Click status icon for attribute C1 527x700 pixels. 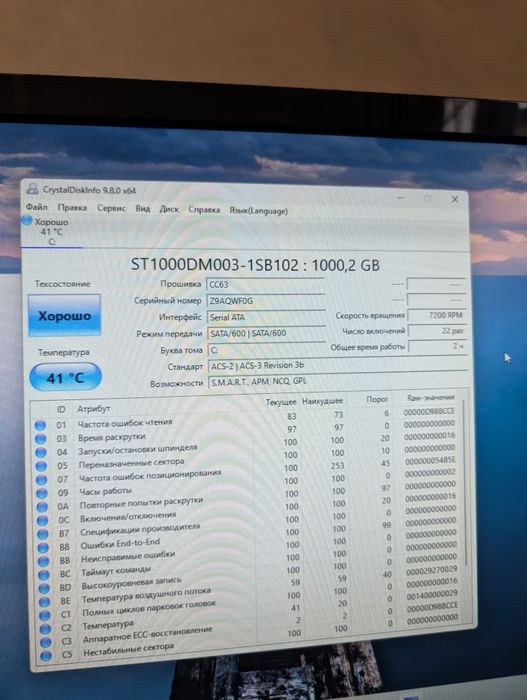45,615
